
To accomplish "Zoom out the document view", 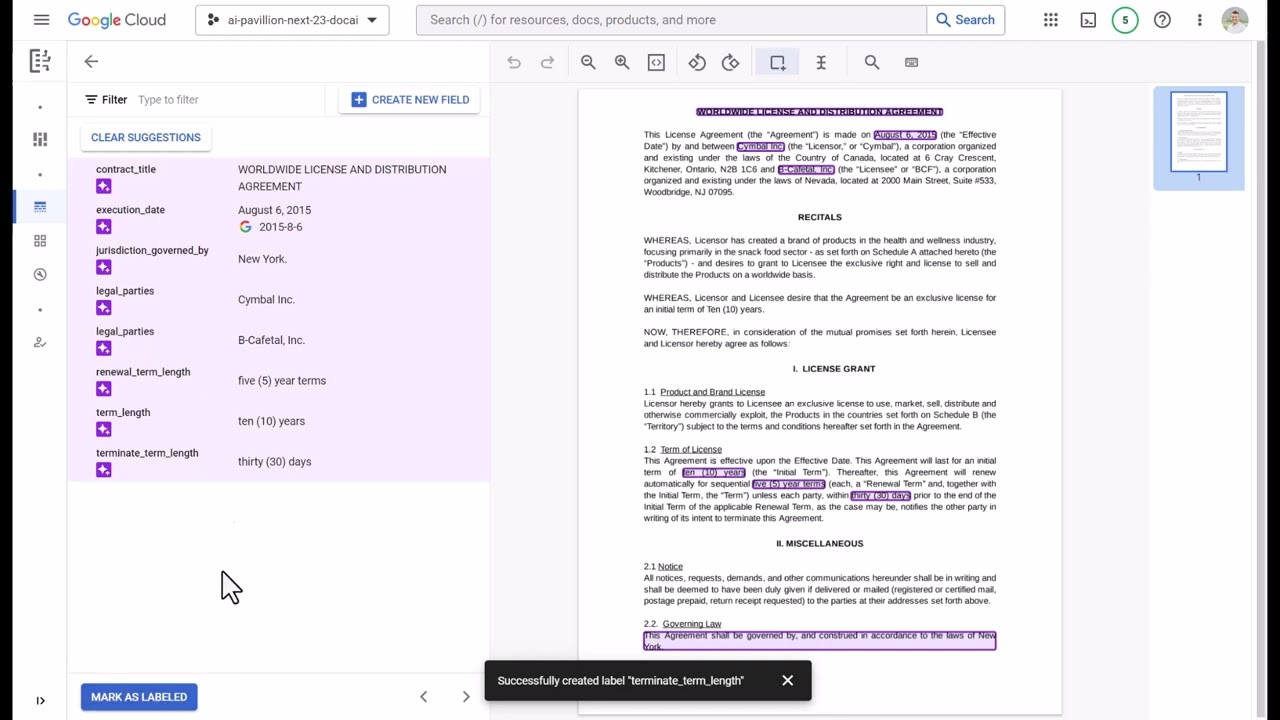I will coord(588,62).
